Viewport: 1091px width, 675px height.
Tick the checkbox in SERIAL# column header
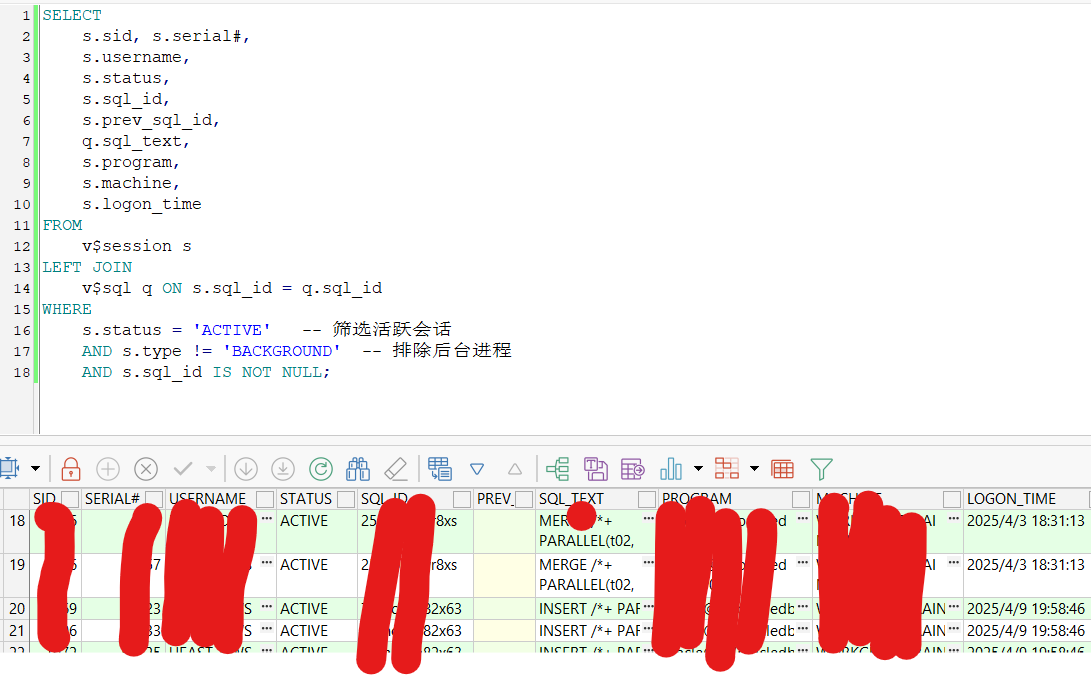[x=154, y=498]
